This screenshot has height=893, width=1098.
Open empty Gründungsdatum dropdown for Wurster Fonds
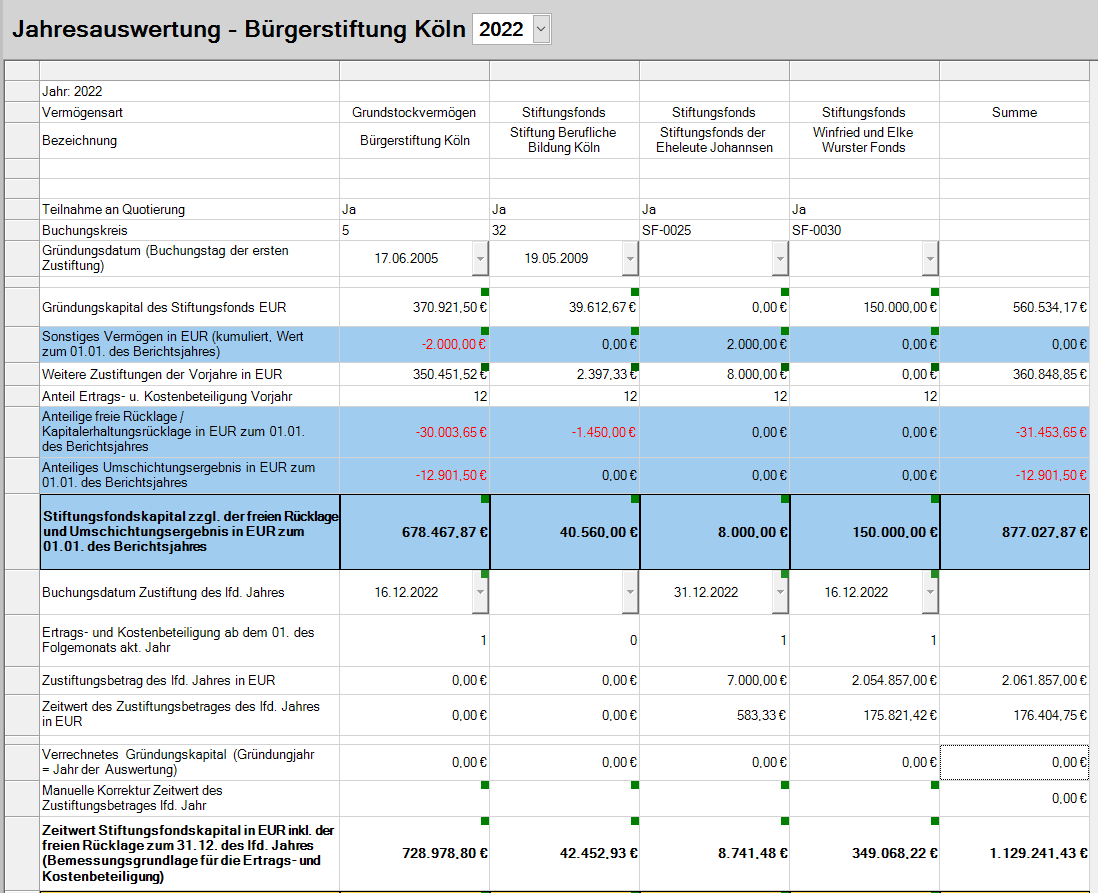tap(930, 259)
